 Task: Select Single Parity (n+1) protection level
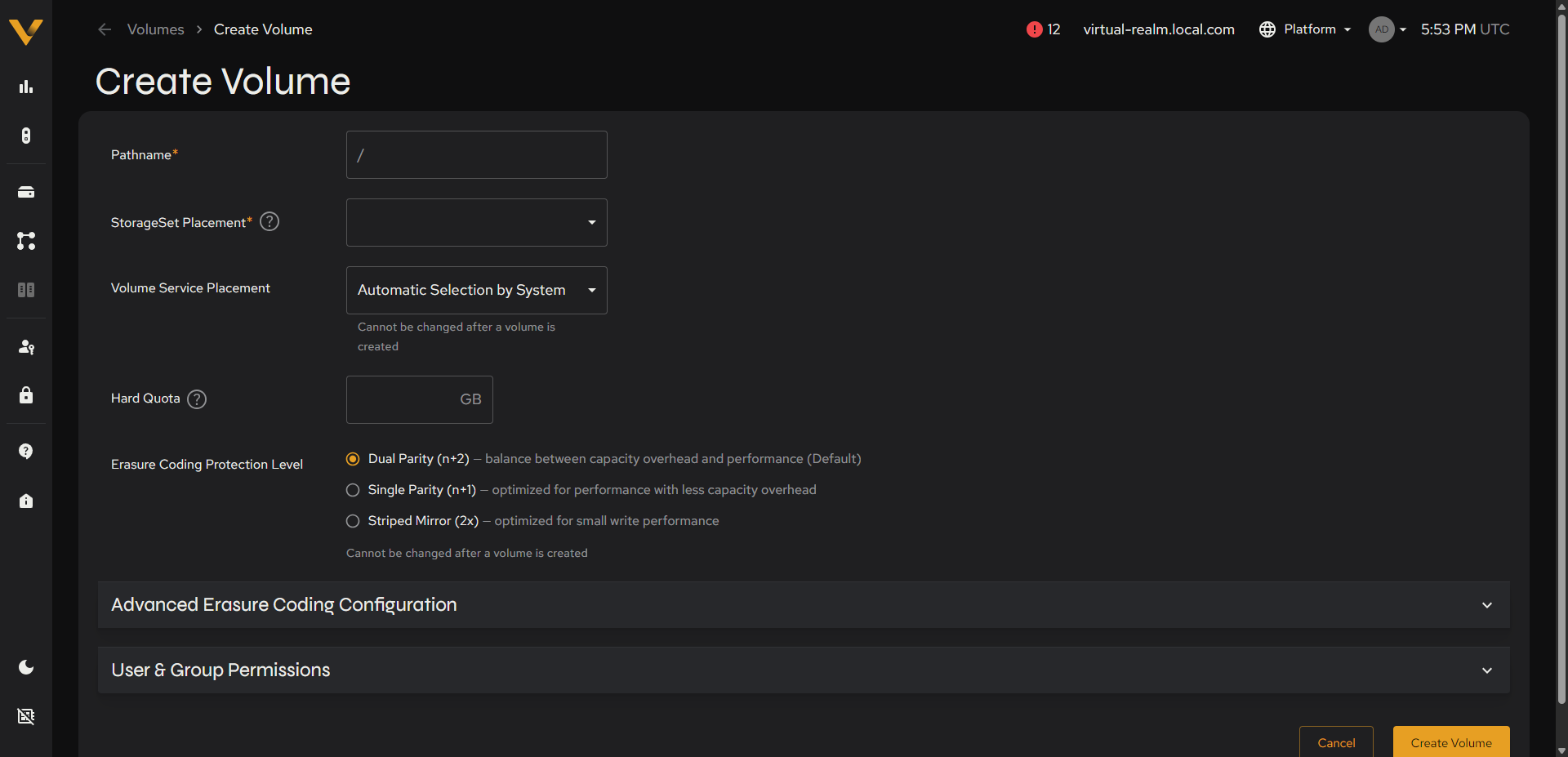click(353, 490)
